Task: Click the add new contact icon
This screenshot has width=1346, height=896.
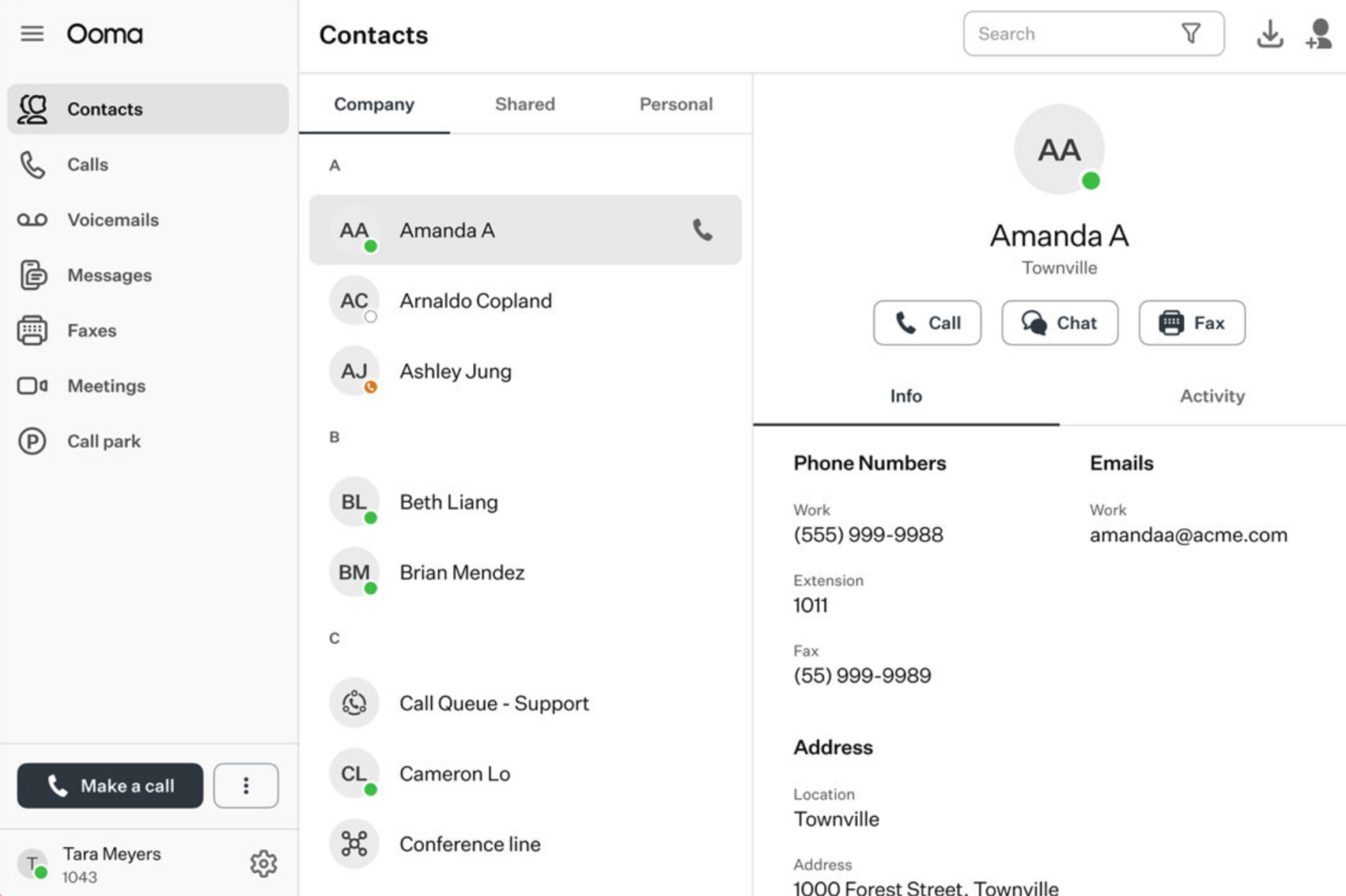Action: point(1318,33)
